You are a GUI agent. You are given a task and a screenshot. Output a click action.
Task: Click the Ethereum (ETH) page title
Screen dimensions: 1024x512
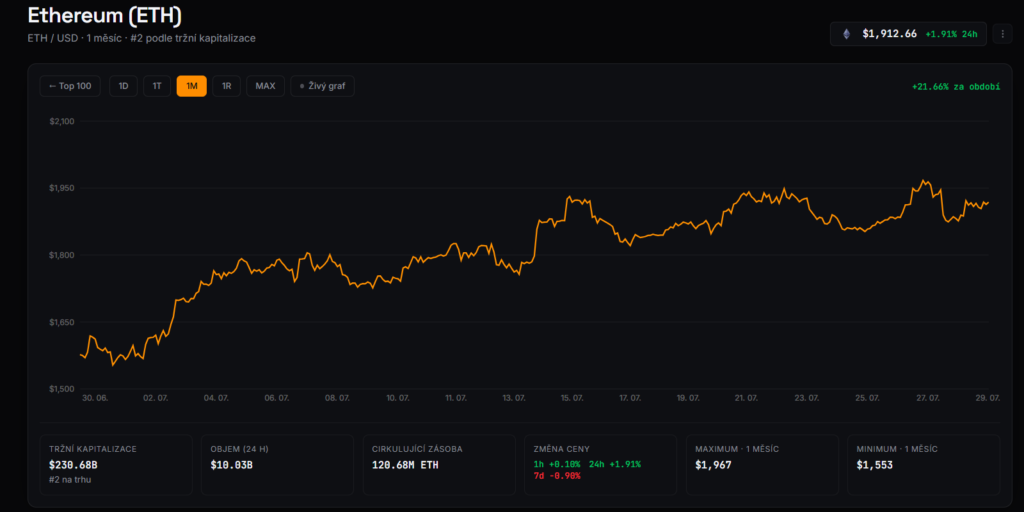(105, 15)
